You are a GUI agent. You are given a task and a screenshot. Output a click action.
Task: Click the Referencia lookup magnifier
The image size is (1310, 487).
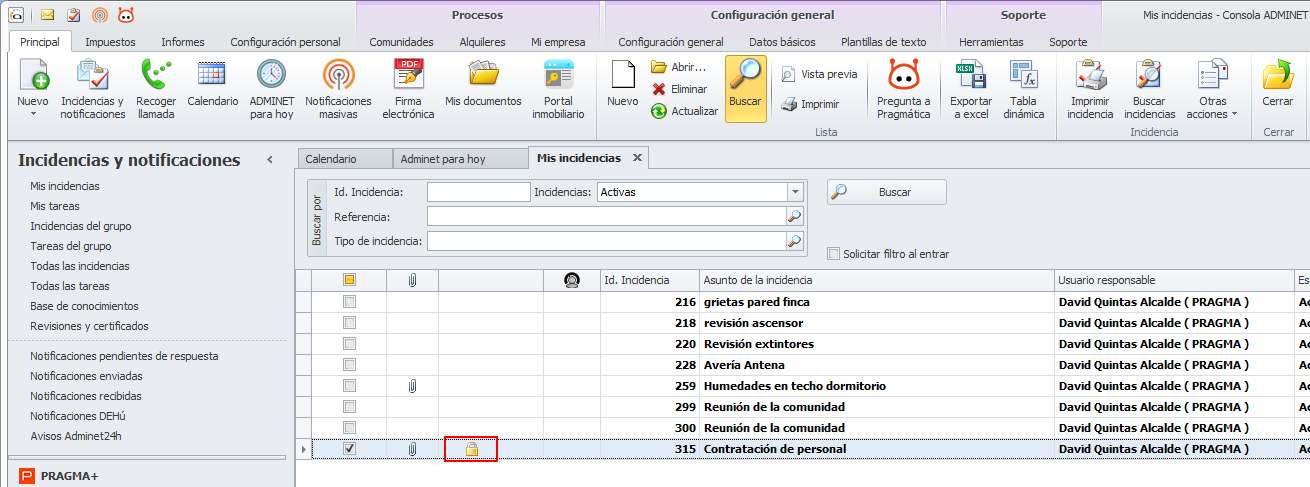click(x=795, y=216)
